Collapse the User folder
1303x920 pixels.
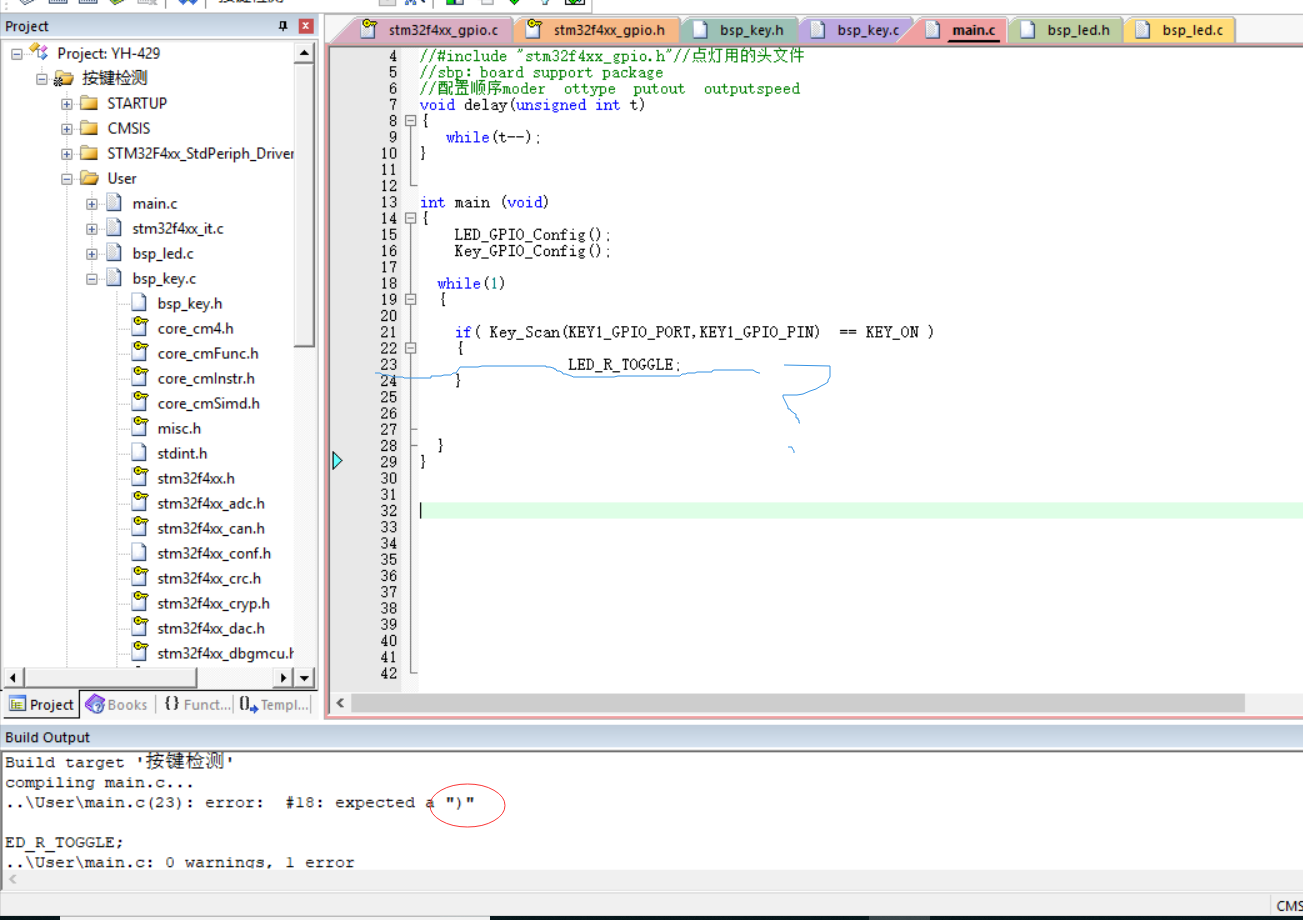tap(67, 178)
